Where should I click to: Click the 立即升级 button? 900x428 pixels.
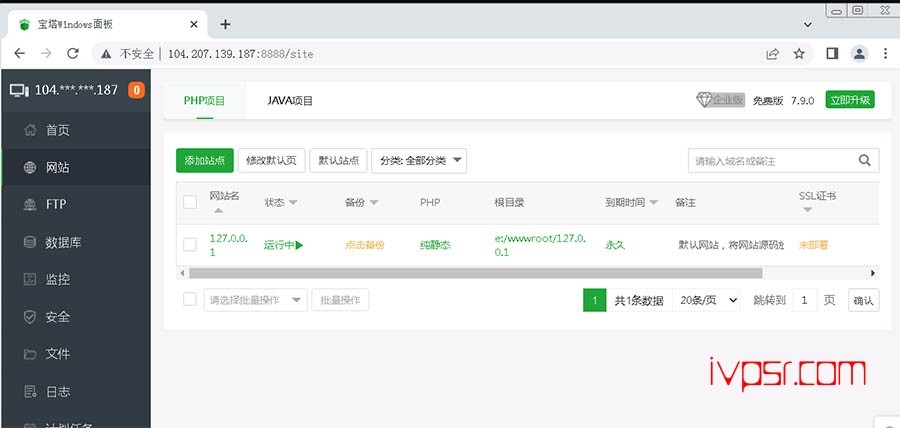pyautogui.click(x=850, y=99)
